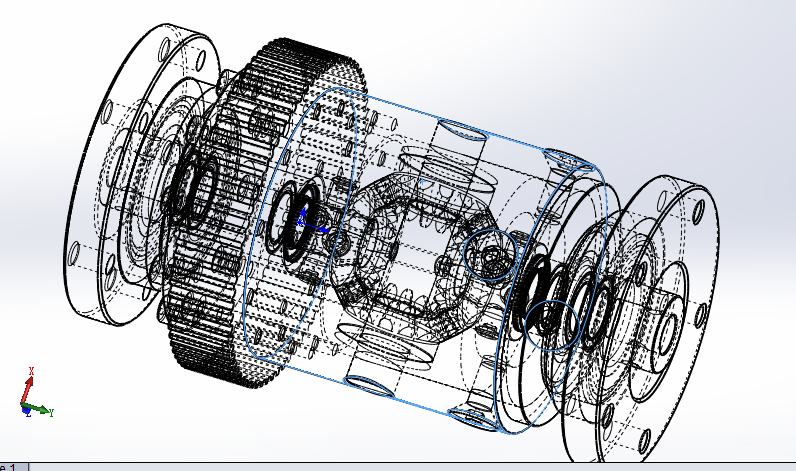Image resolution: width=796 pixels, height=471 pixels.
Task: Click the blue Z axis of orientation triad
Action: click(27, 412)
